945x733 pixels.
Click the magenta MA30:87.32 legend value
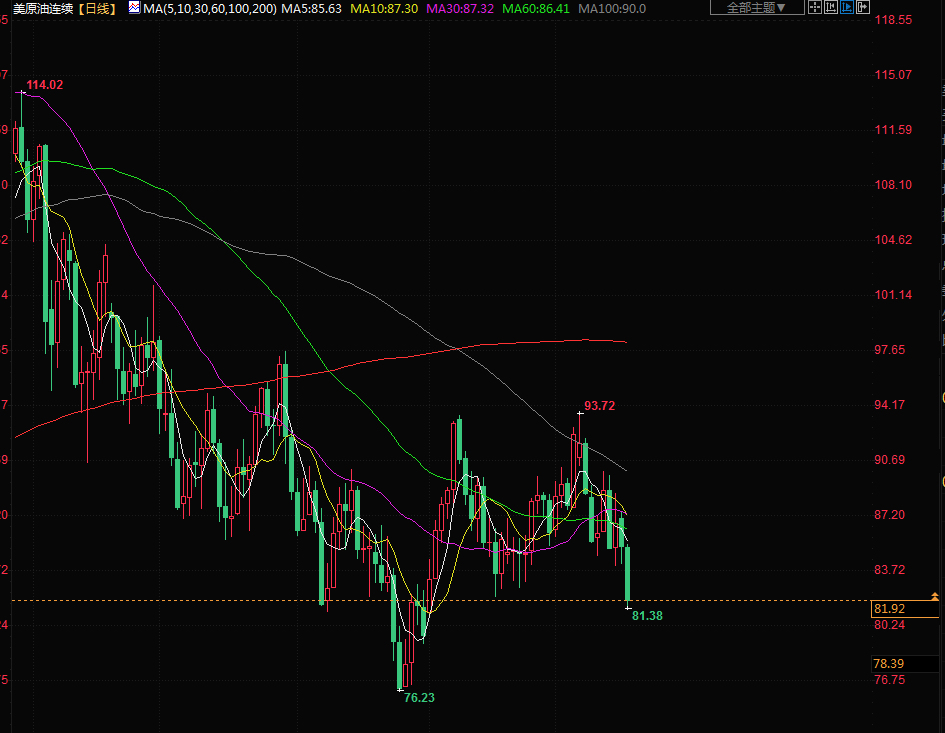460,8
